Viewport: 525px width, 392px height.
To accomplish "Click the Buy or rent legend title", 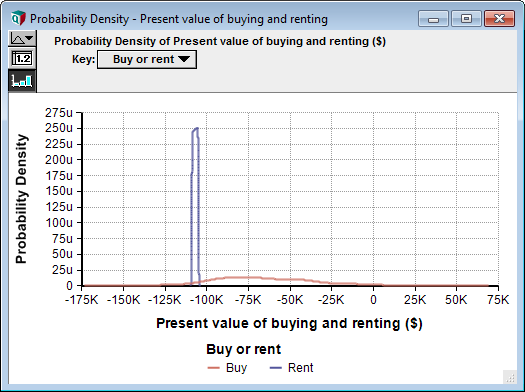I will (243, 349).
